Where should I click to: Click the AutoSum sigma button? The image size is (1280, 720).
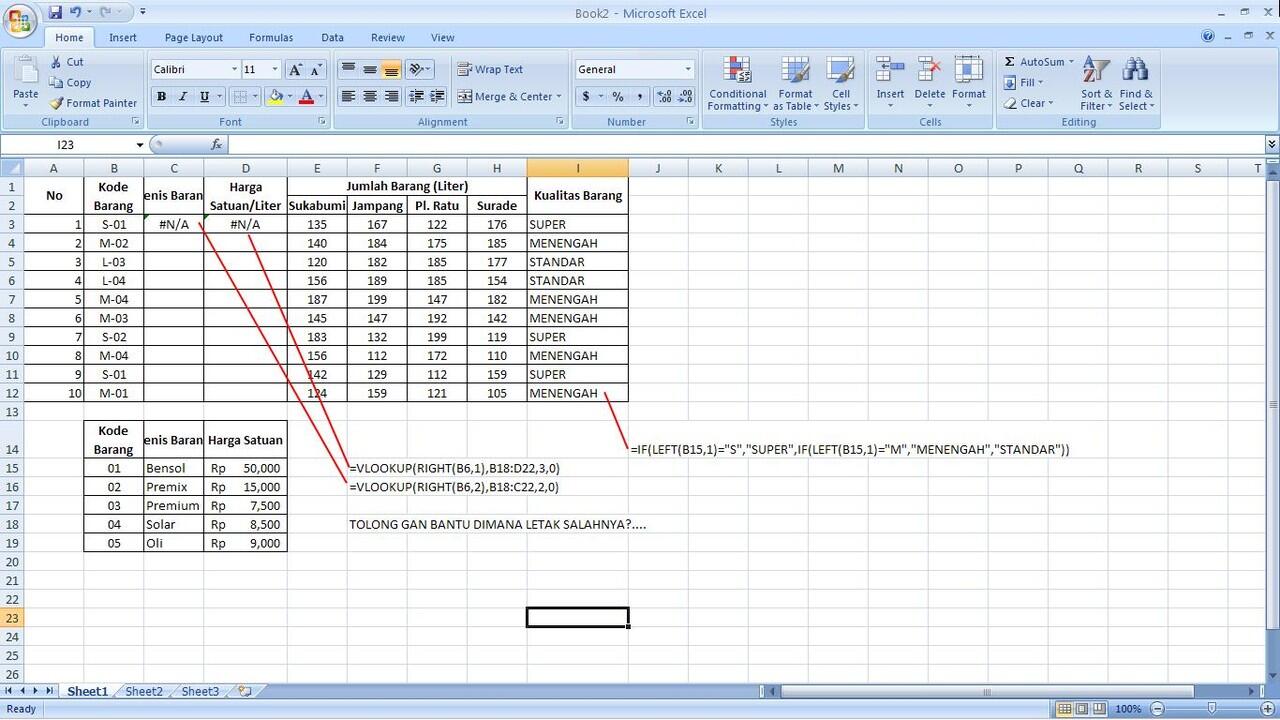[1033, 62]
